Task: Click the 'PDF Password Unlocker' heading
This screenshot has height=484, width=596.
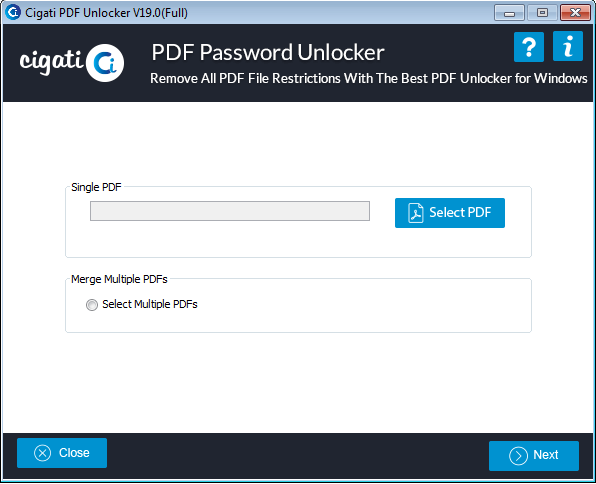Action: [268, 52]
